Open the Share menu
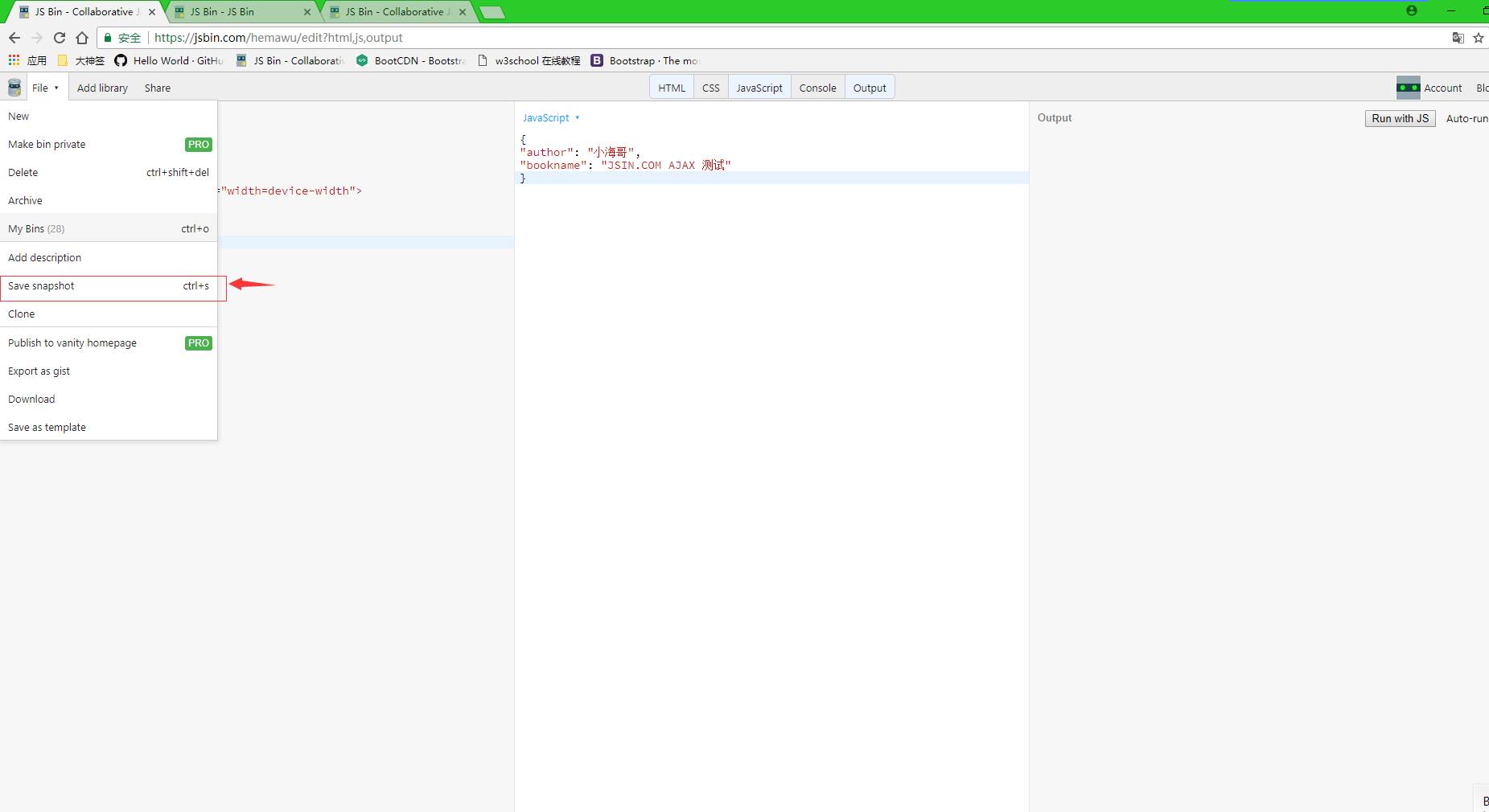Image resolution: width=1489 pixels, height=812 pixels. 158,88
